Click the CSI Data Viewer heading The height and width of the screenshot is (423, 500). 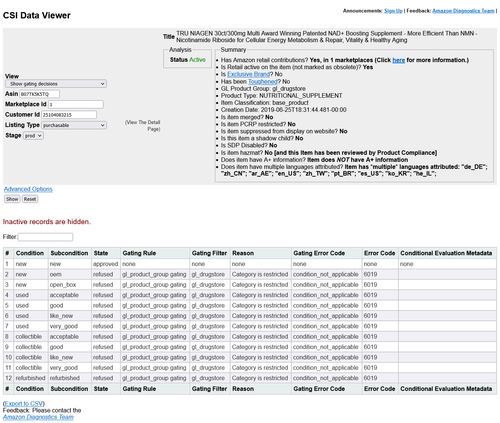point(37,15)
